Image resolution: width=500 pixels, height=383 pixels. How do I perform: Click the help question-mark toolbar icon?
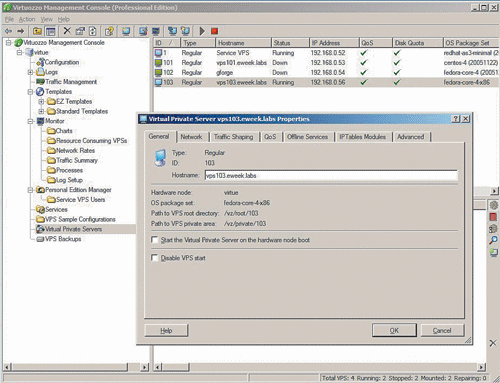pos(109,31)
